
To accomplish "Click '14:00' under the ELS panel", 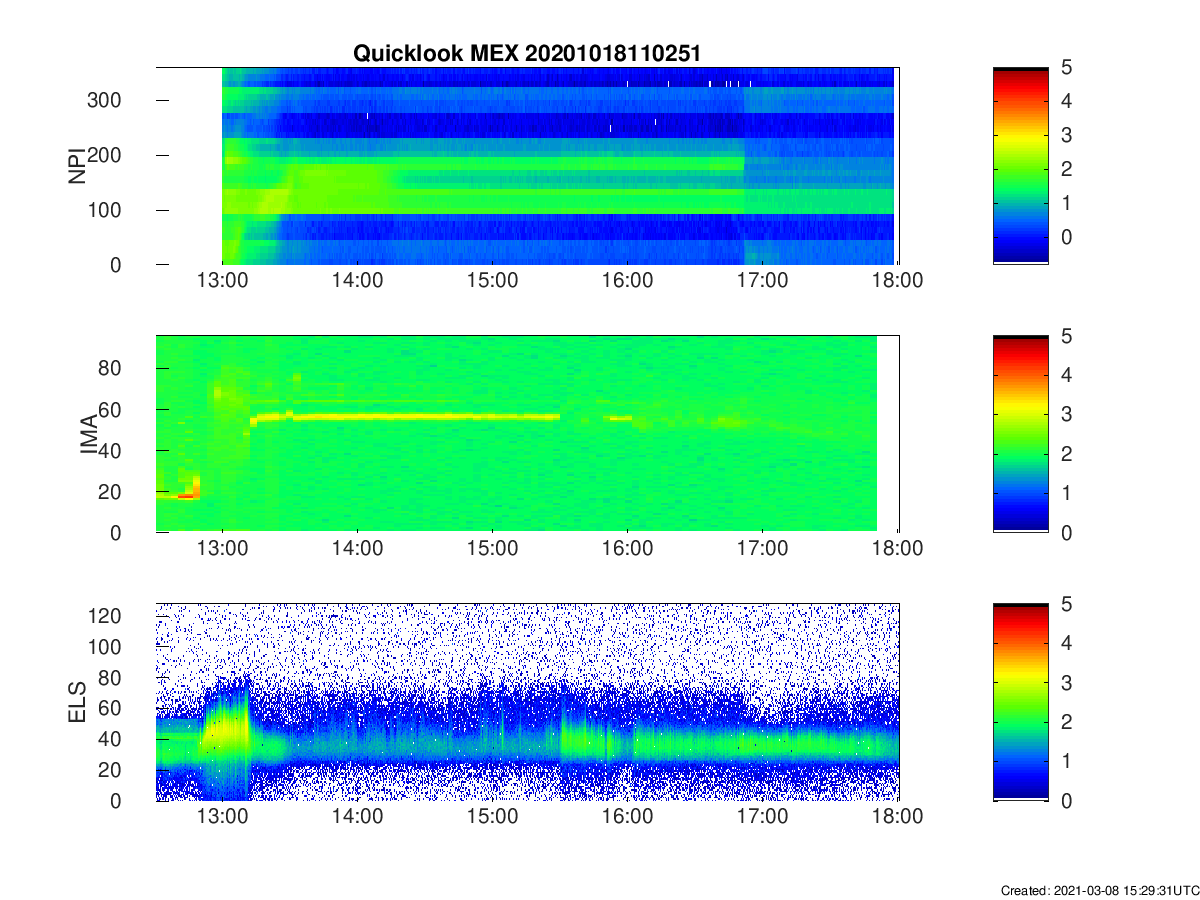I will pos(357,817).
